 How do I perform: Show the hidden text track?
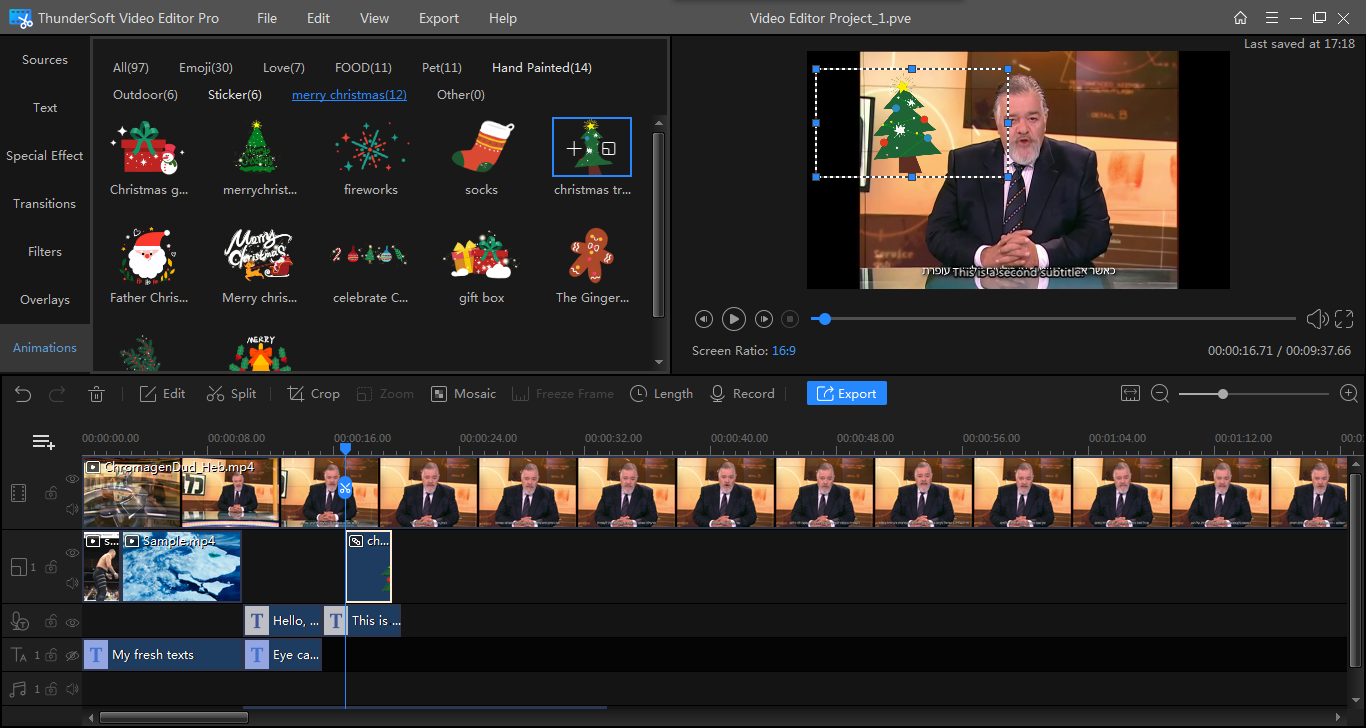point(72,656)
